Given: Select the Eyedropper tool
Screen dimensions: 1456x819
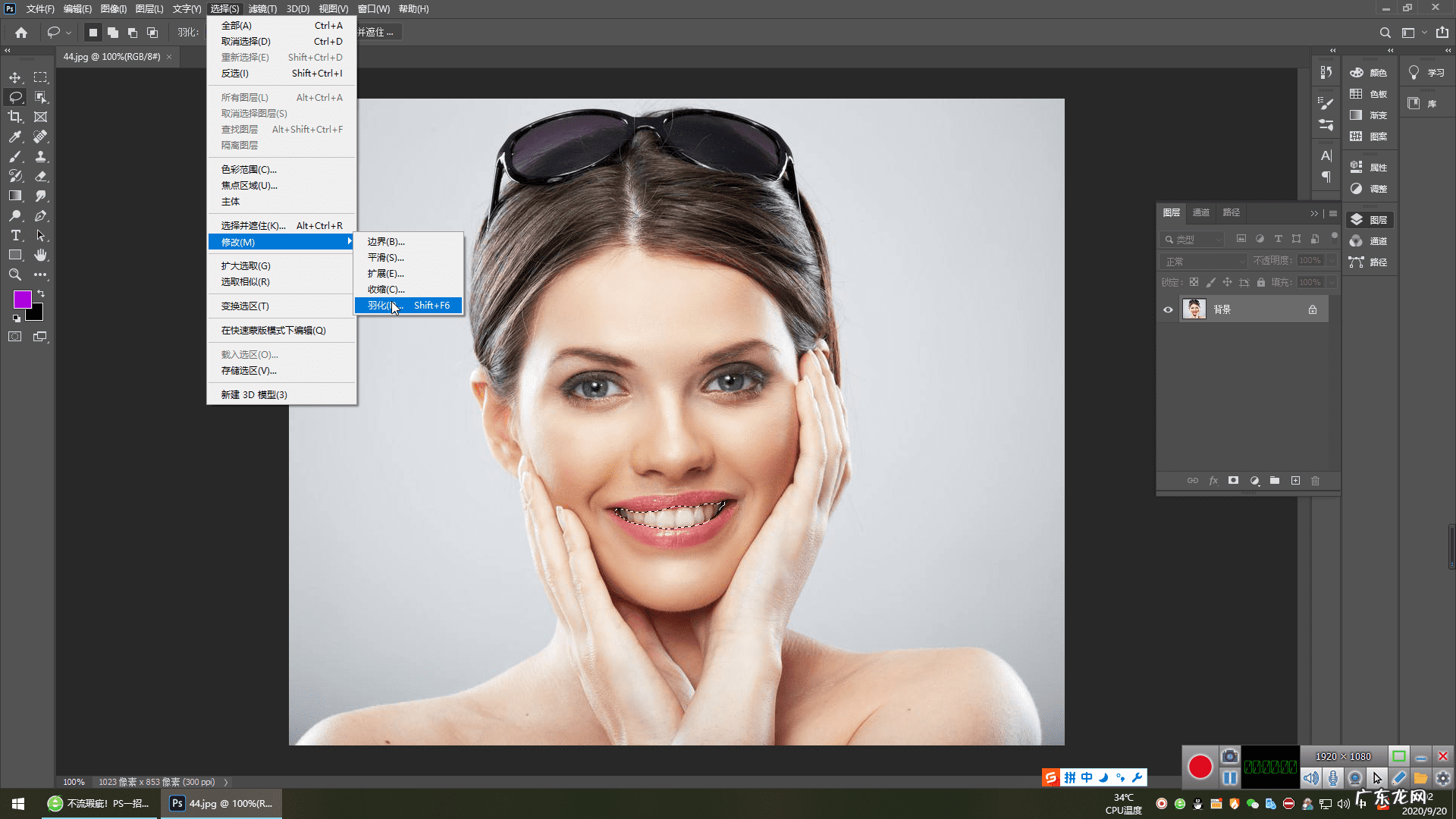Looking at the screenshot, I should coord(15,136).
